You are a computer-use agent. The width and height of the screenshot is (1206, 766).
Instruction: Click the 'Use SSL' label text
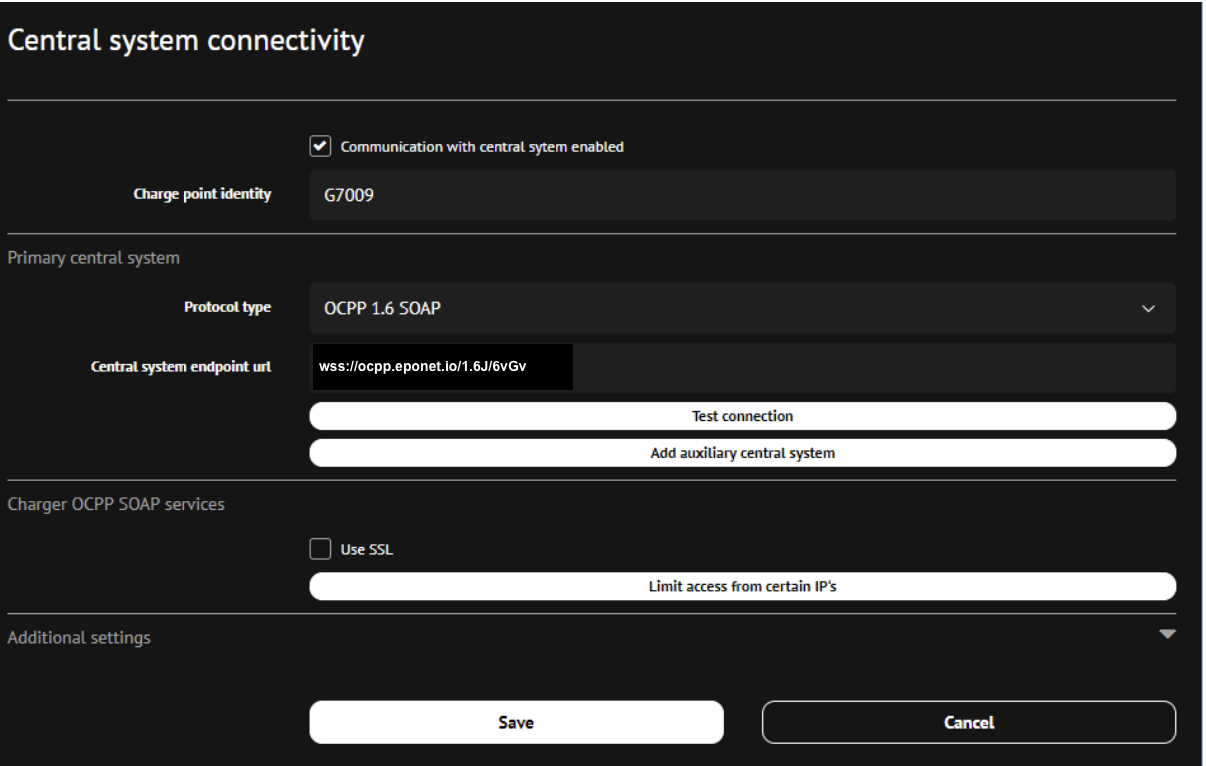coord(367,550)
